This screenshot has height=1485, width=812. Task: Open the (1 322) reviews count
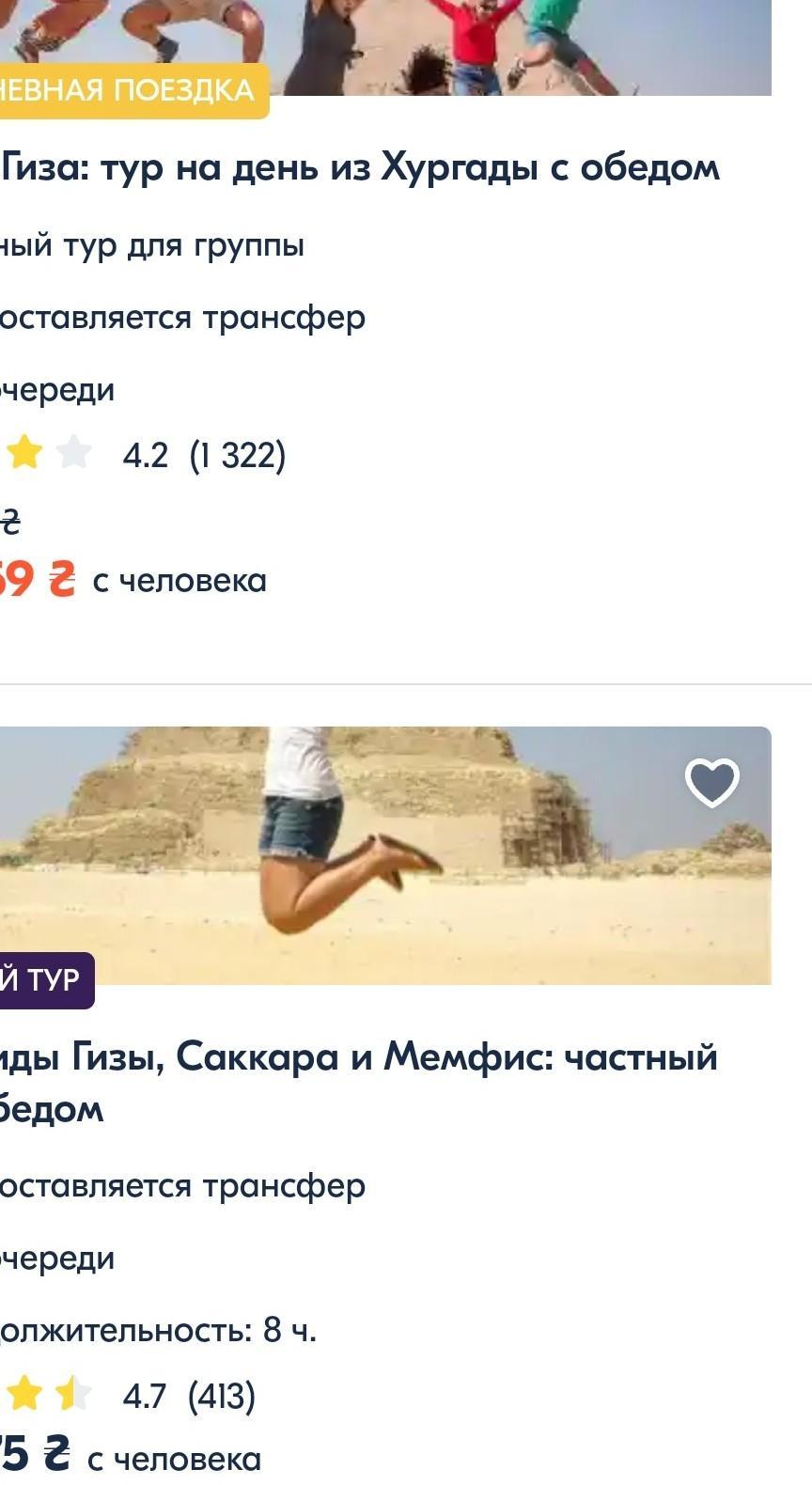tap(238, 456)
